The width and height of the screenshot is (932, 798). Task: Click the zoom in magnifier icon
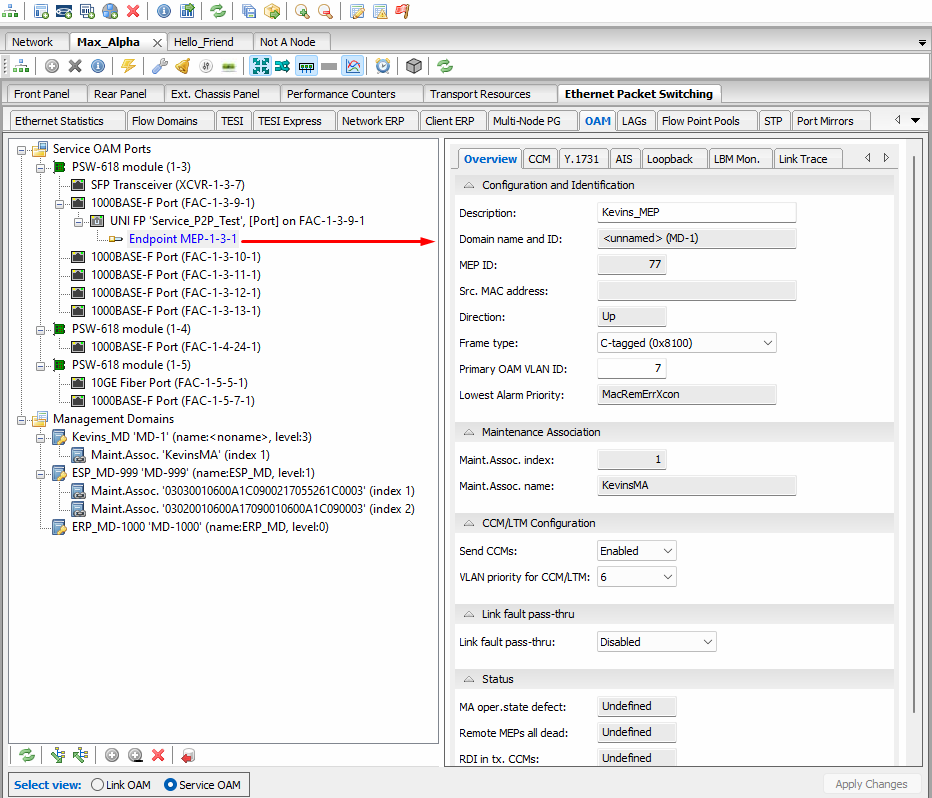[x=302, y=11]
